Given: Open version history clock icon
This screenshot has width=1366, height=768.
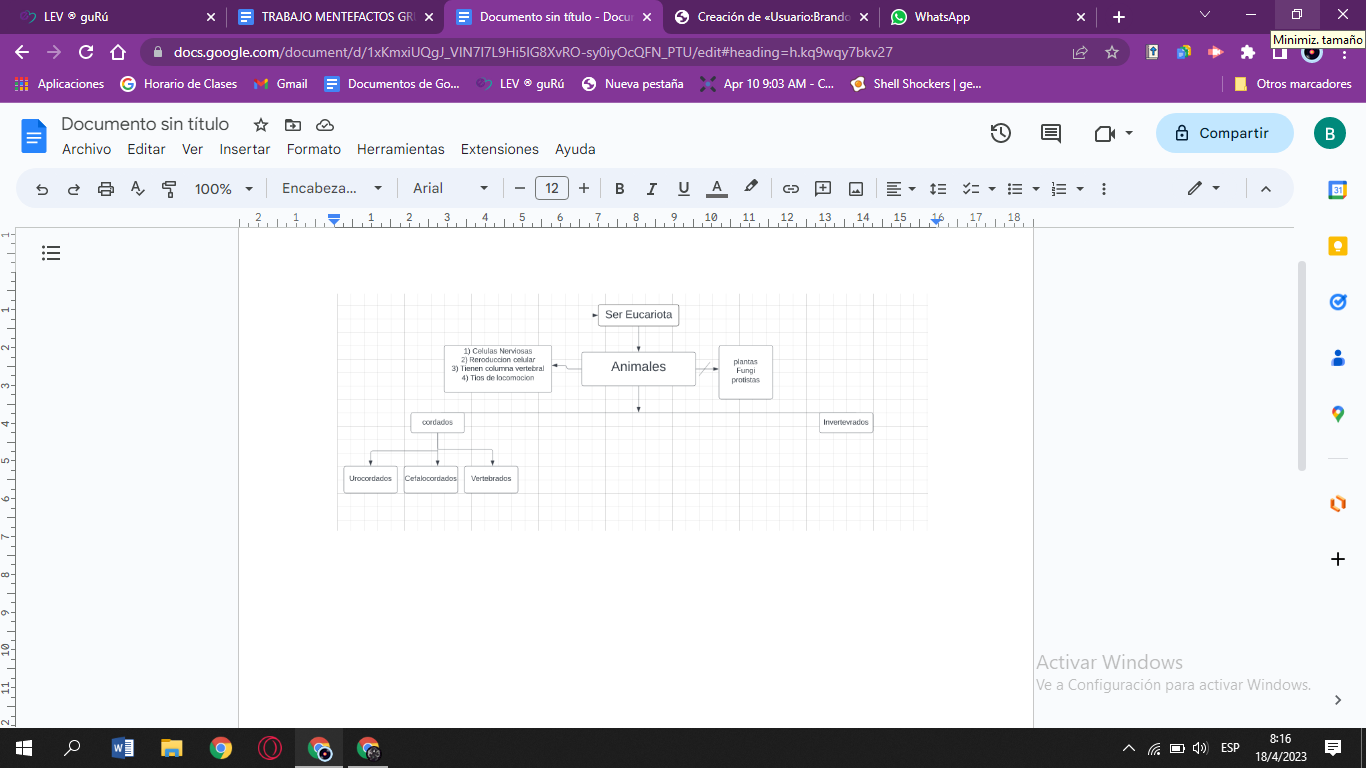Looking at the screenshot, I should (1000, 133).
